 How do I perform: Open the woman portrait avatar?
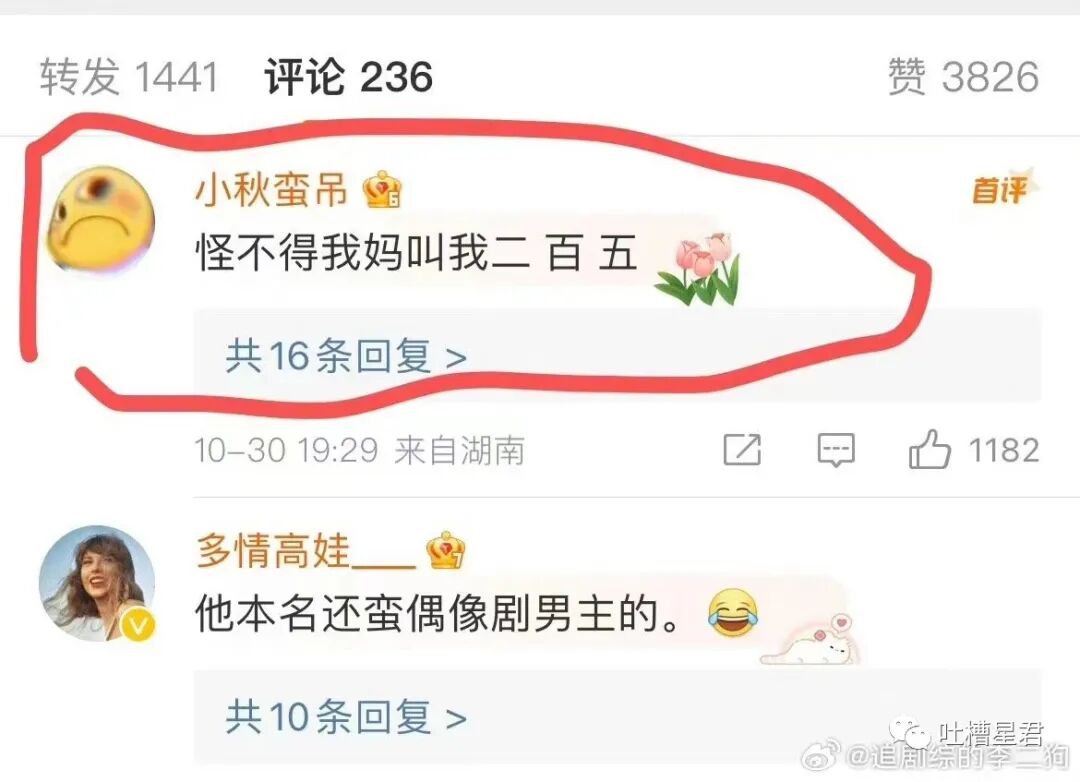(97, 583)
